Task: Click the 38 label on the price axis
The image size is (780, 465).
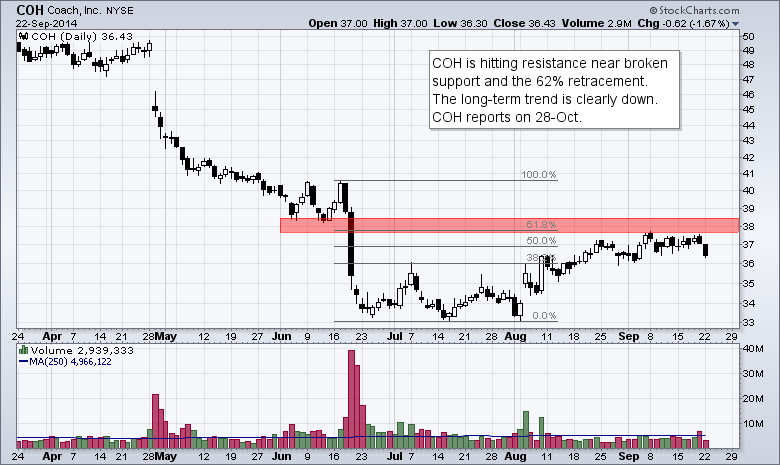Action: point(748,226)
